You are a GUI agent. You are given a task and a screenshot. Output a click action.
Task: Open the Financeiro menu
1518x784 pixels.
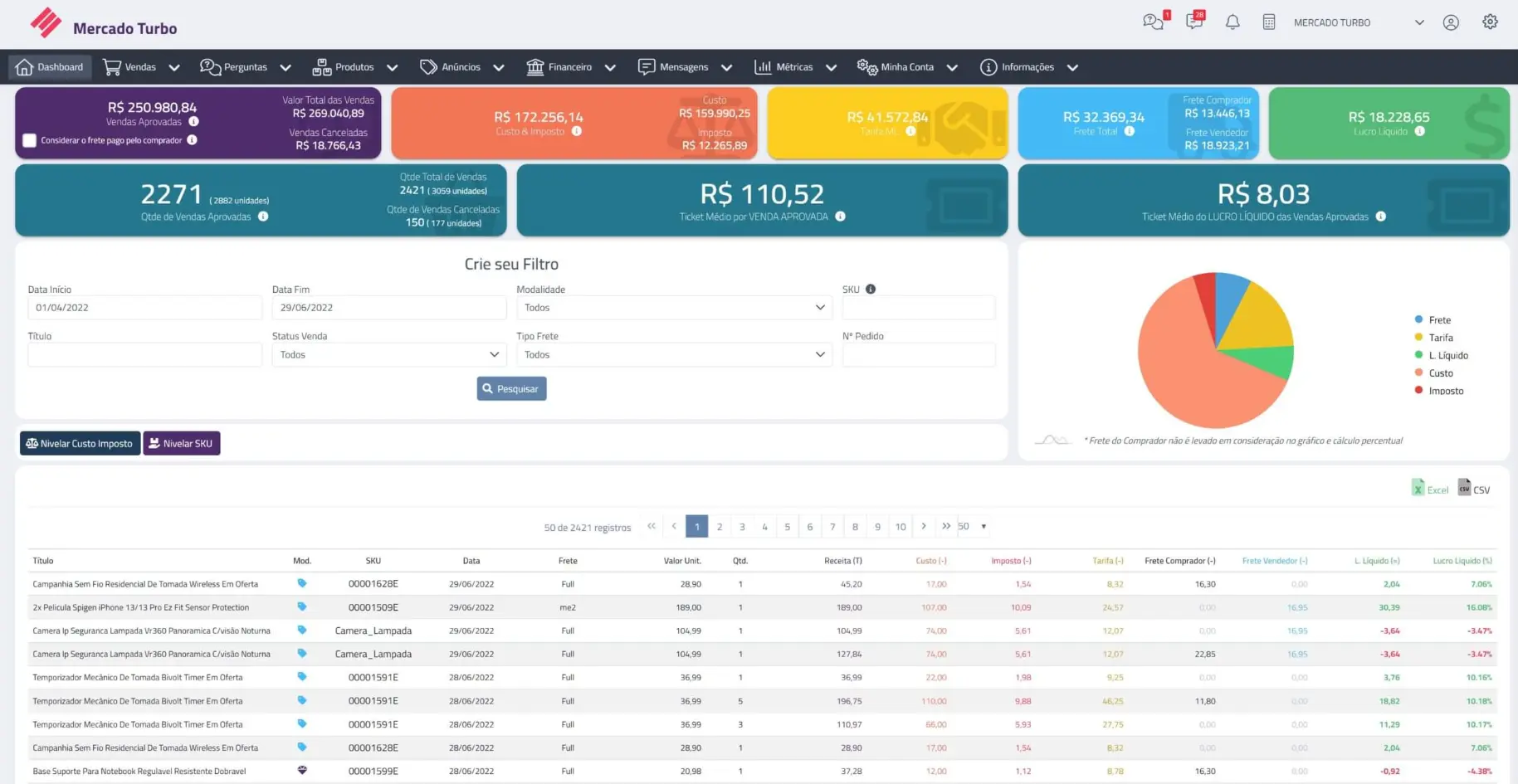(571, 67)
